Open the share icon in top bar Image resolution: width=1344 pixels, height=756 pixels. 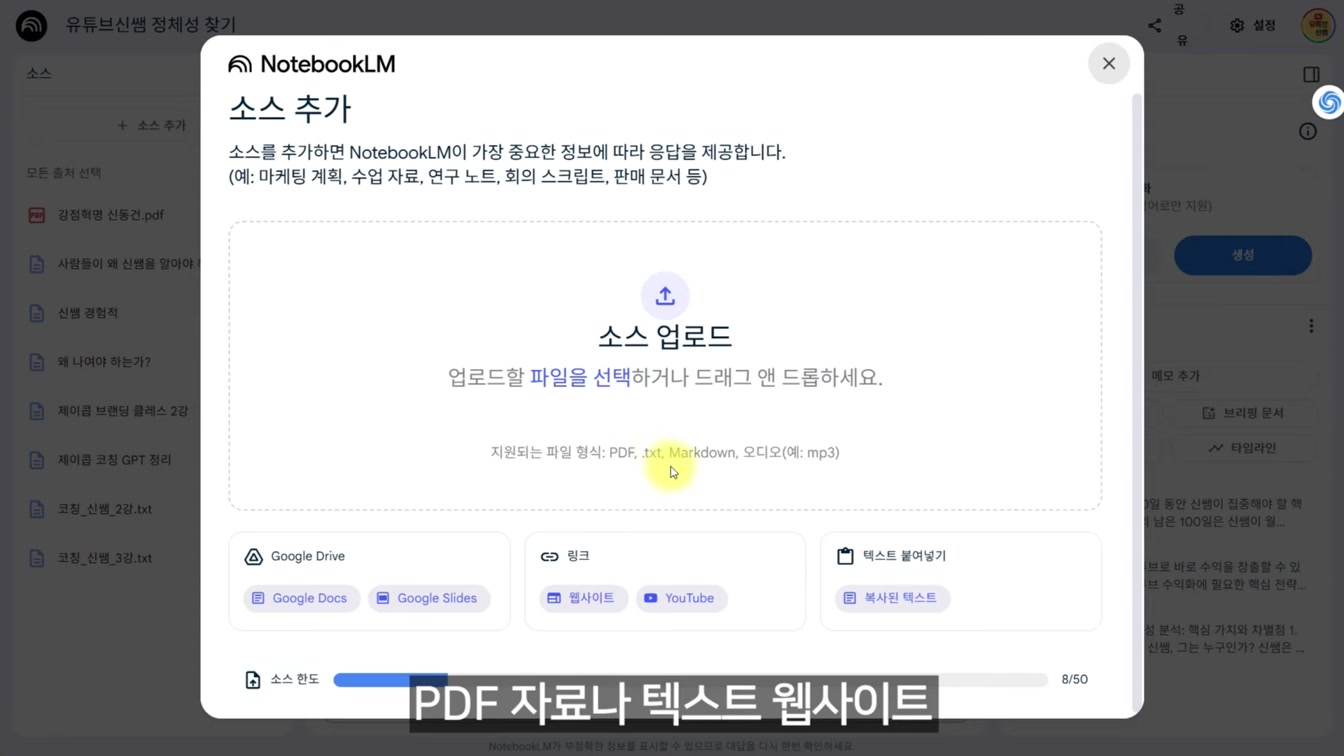click(1155, 25)
